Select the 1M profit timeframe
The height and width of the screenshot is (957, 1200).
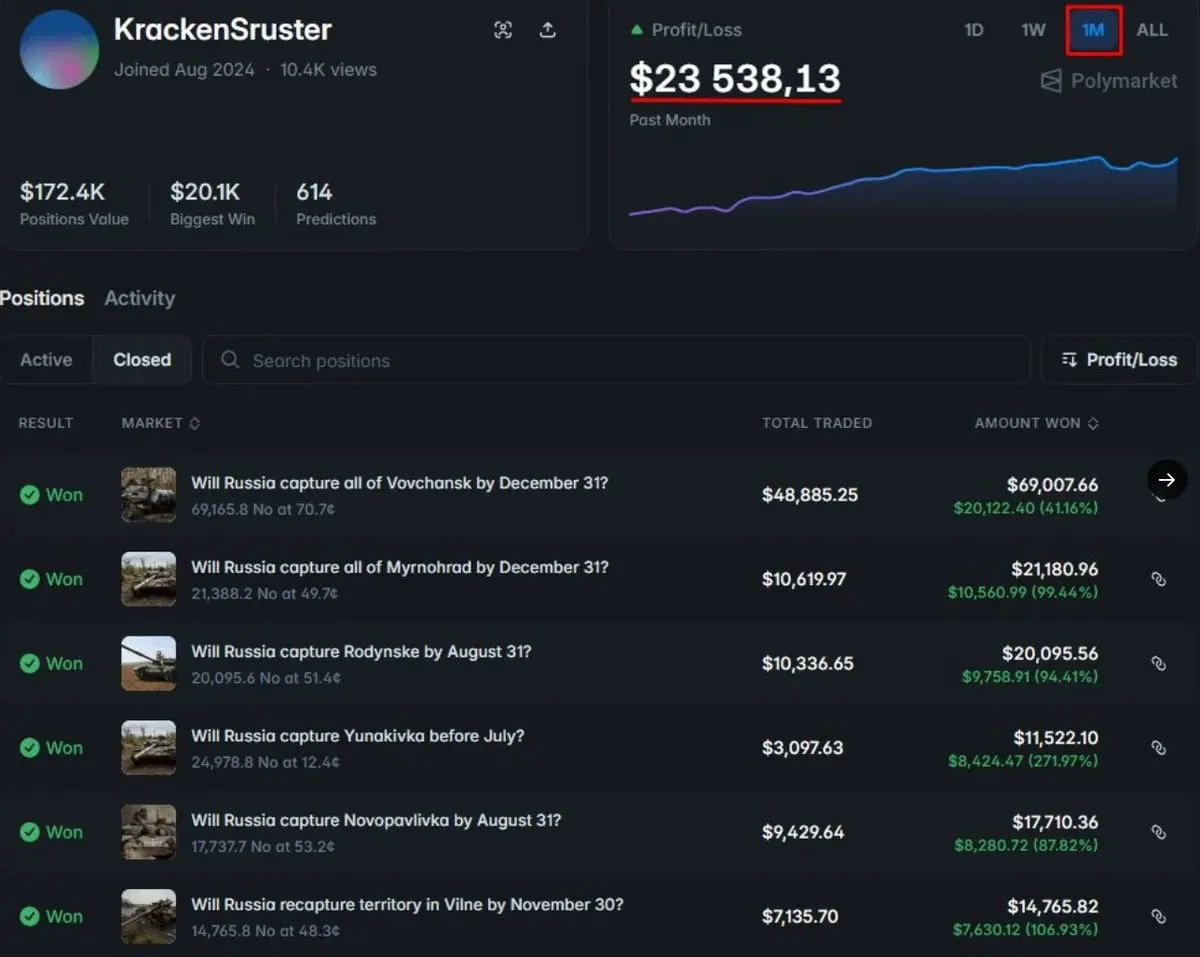pos(1093,30)
